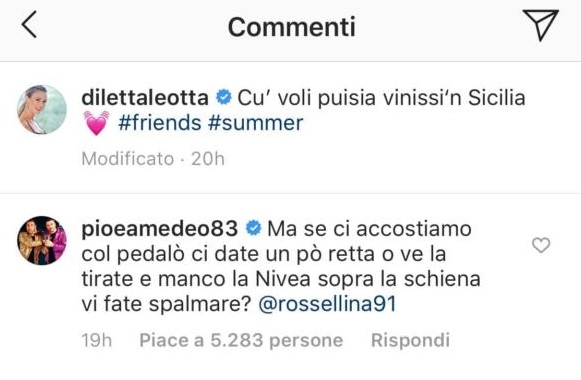This screenshot has width=581, height=380.
Task: Tap the paper plane share icon
Action: point(541,24)
